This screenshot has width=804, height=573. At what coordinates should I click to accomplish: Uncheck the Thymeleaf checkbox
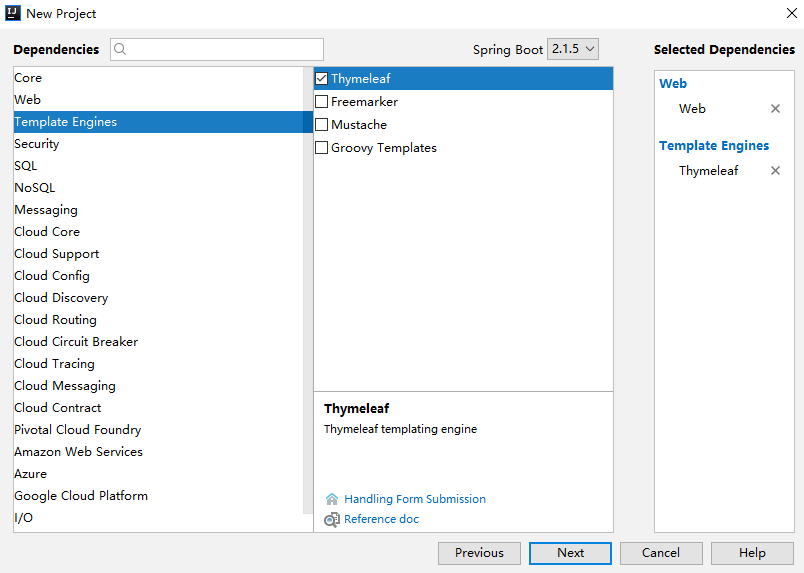tap(322, 79)
